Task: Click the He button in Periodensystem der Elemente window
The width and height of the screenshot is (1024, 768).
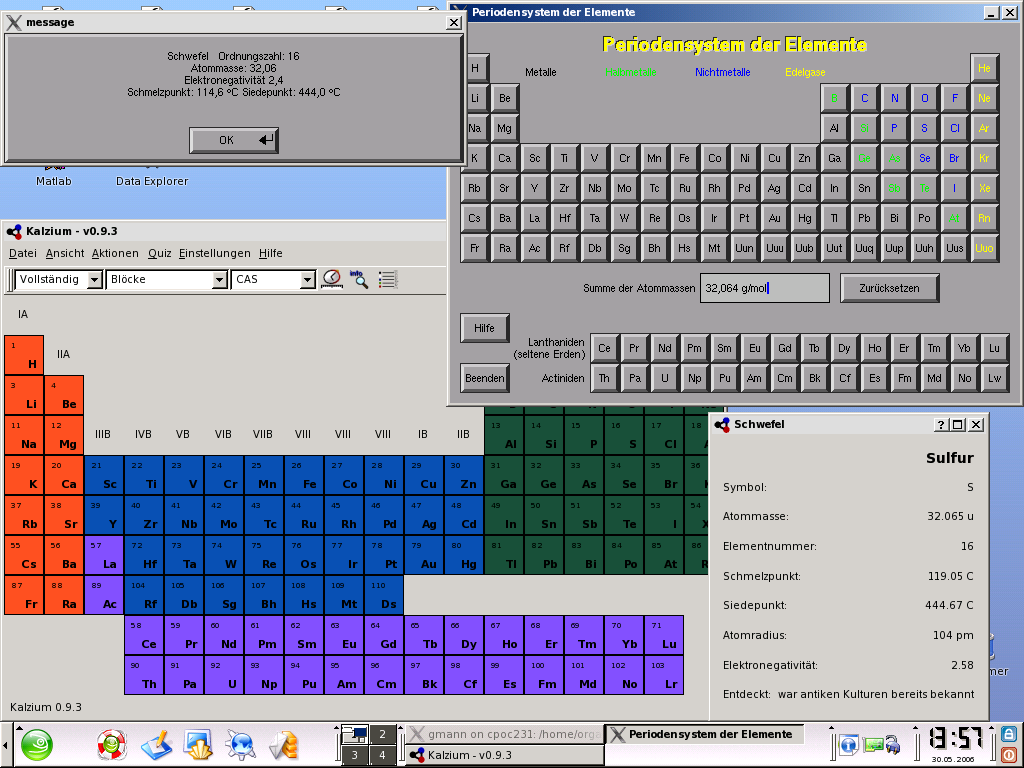Action: pyautogui.click(x=984, y=68)
